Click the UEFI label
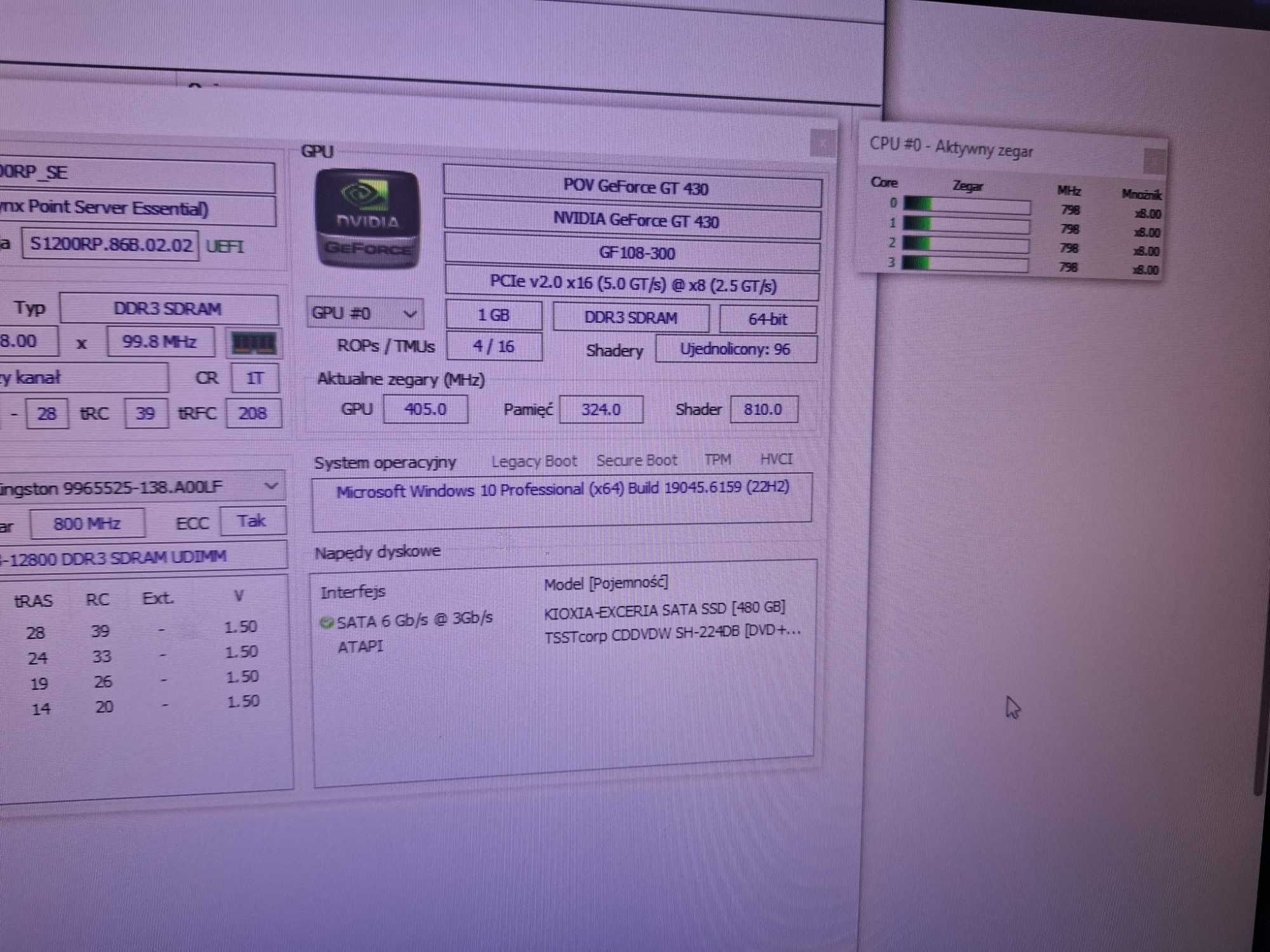 [x=225, y=246]
